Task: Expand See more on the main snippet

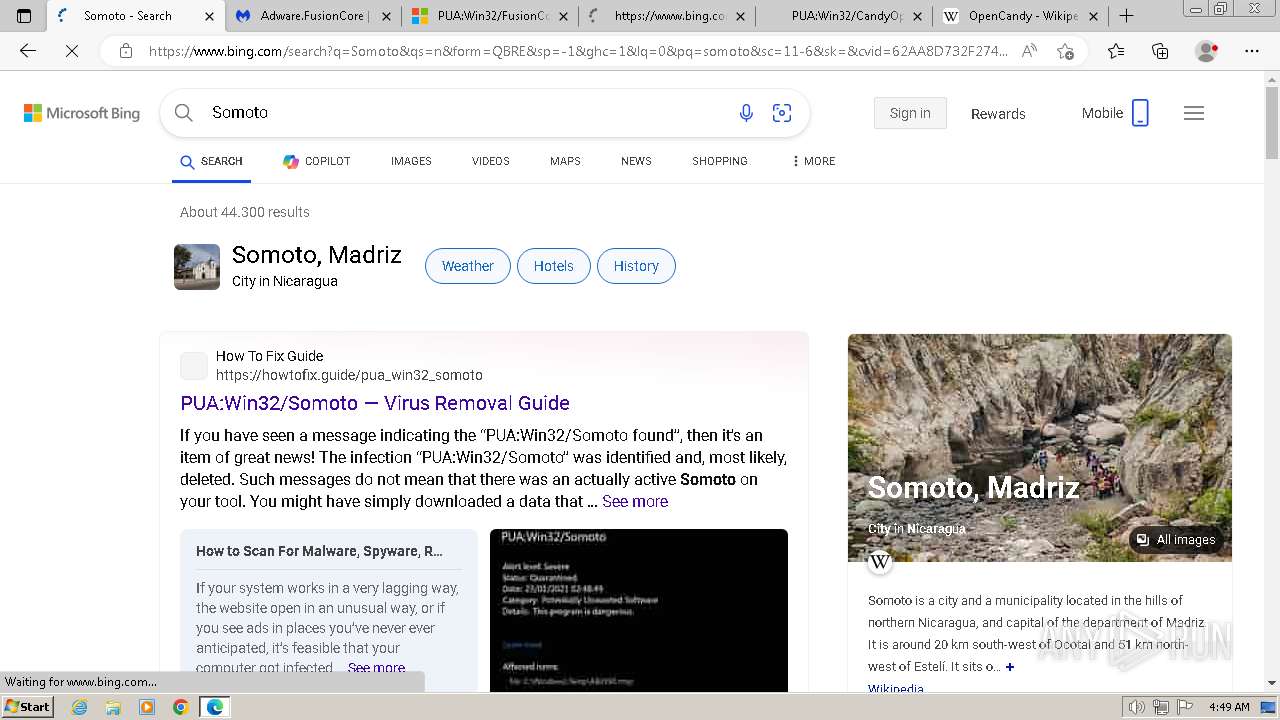Action: click(x=635, y=502)
